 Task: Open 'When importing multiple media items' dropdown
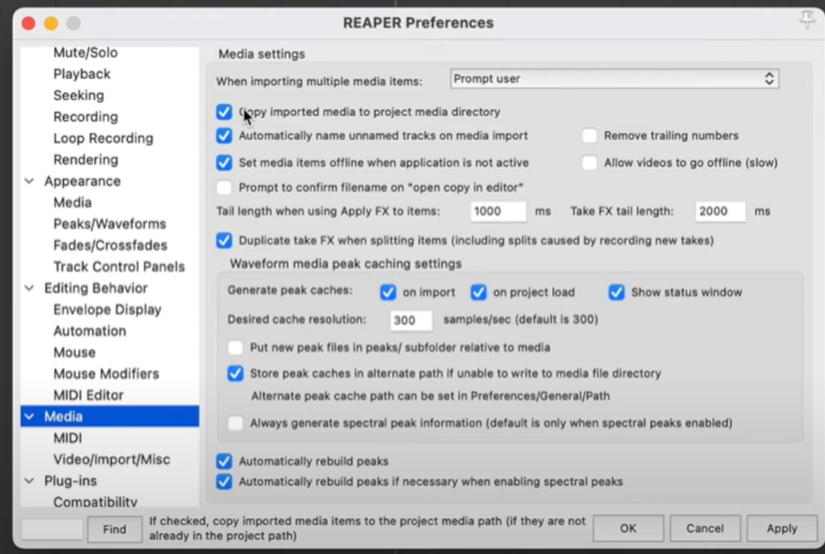click(x=613, y=79)
